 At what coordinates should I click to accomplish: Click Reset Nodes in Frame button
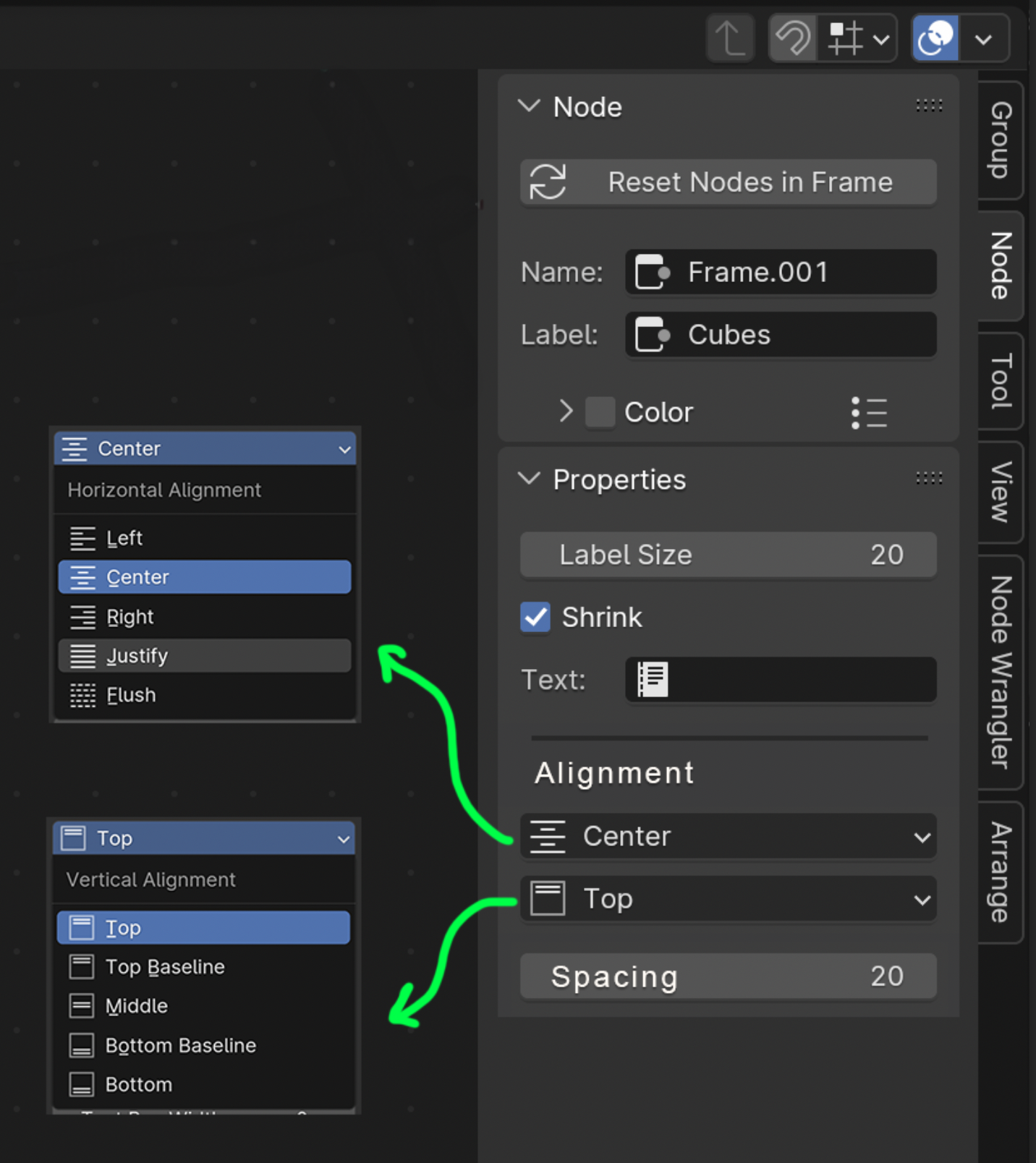(x=729, y=182)
